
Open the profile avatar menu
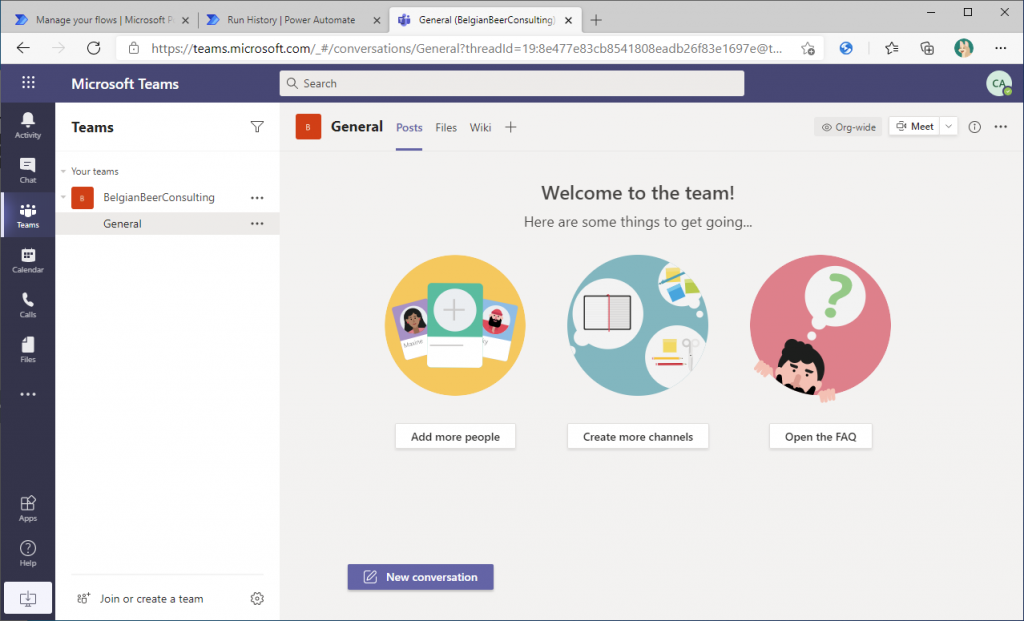[x=999, y=83]
